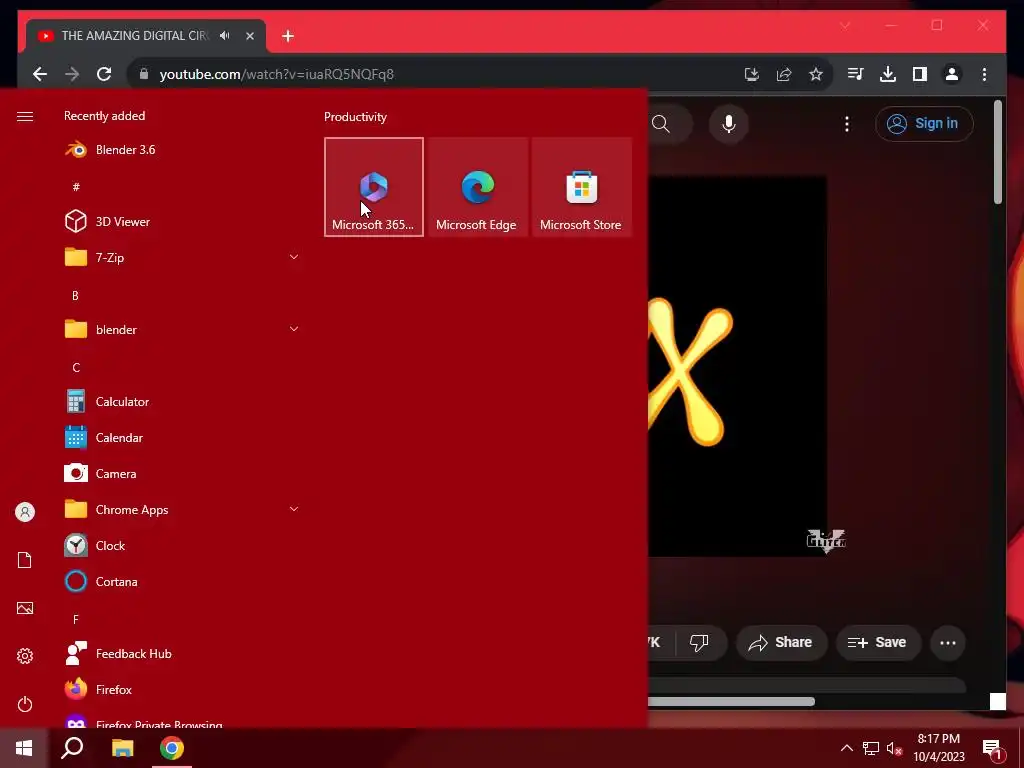Click the Chrome address bar URL

276,74
